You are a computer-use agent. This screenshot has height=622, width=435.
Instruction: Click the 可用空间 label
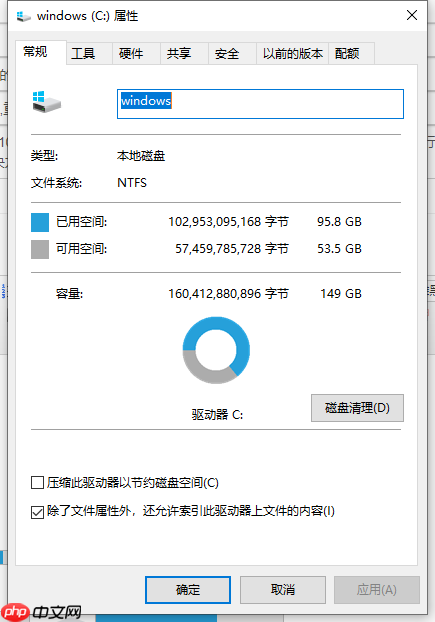click(81, 249)
